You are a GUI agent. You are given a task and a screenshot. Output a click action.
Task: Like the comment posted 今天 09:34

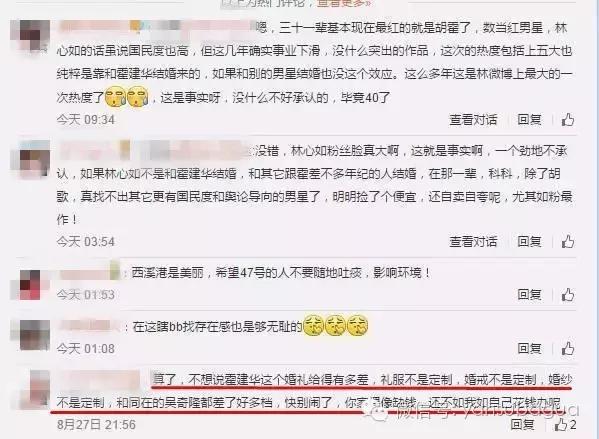pyautogui.click(x=568, y=120)
